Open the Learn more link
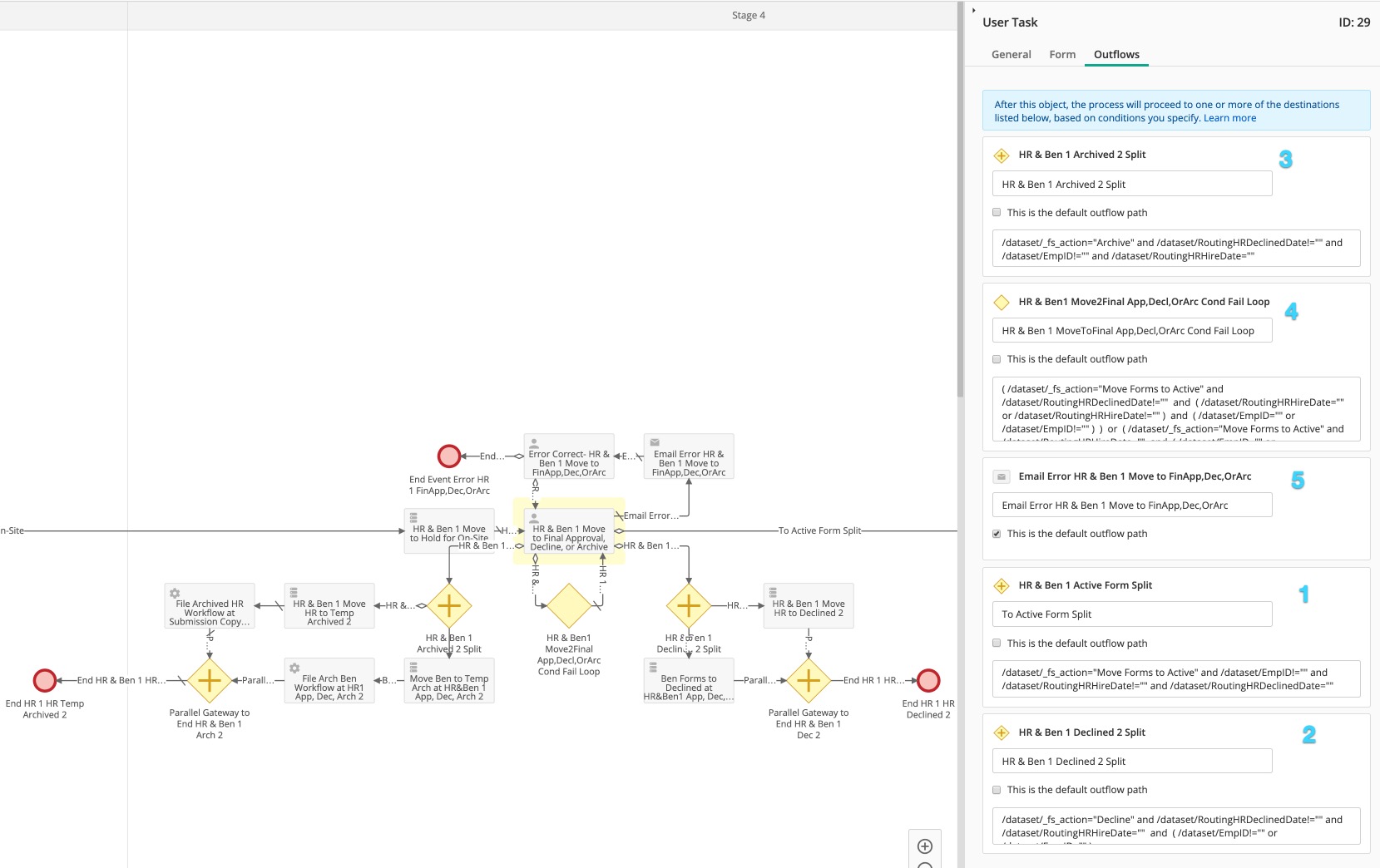The width and height of the screenshot is (1380, 868). click(1229, 118)
